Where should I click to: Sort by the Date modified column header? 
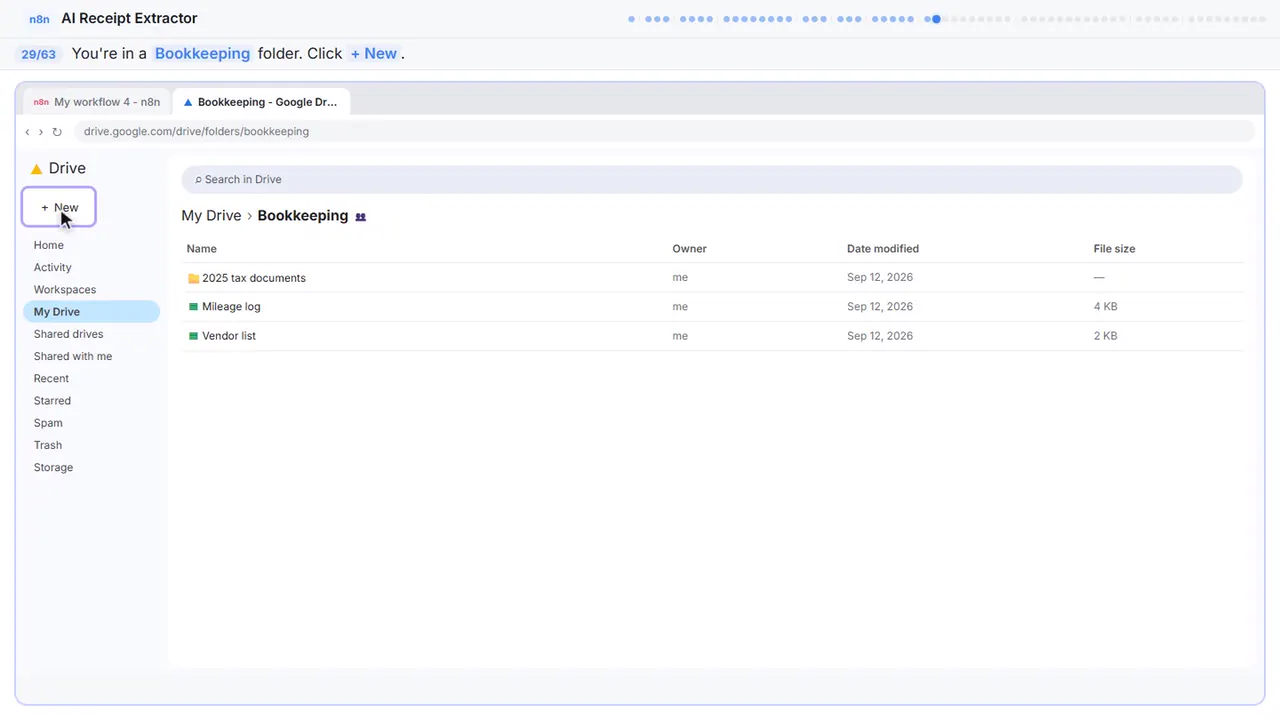tap(883, 249)
